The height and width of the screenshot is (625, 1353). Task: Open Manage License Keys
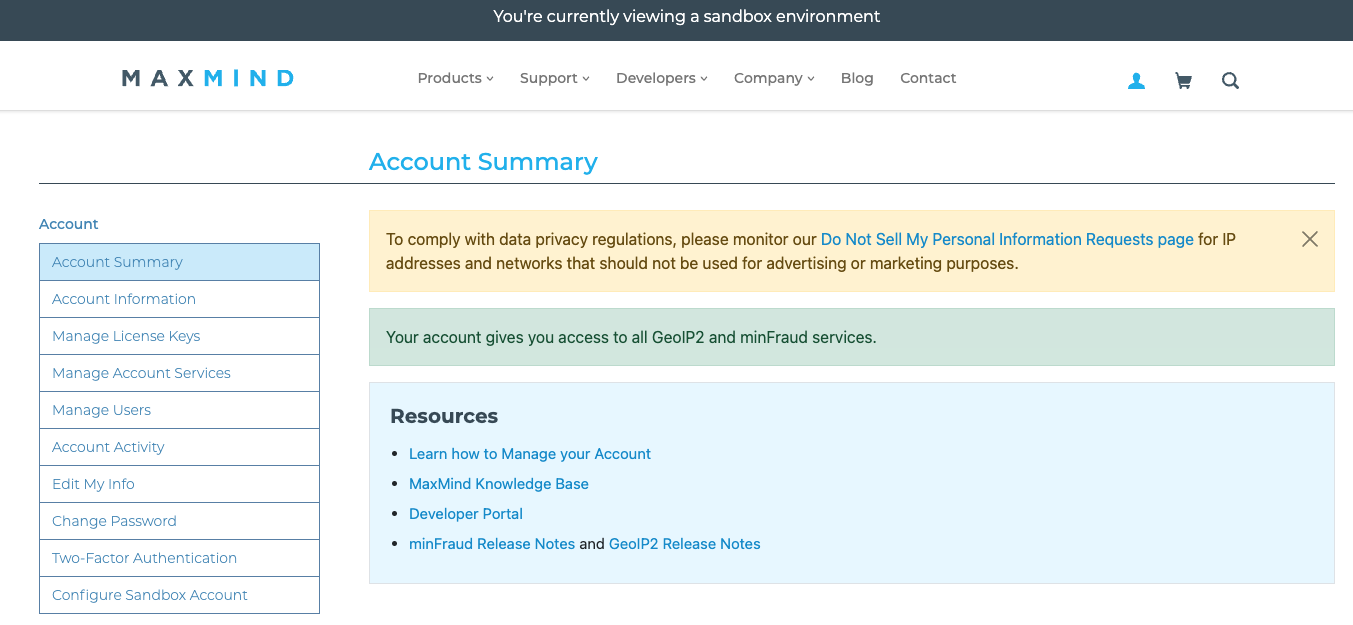pyautogui.click(x=126, y=336)
